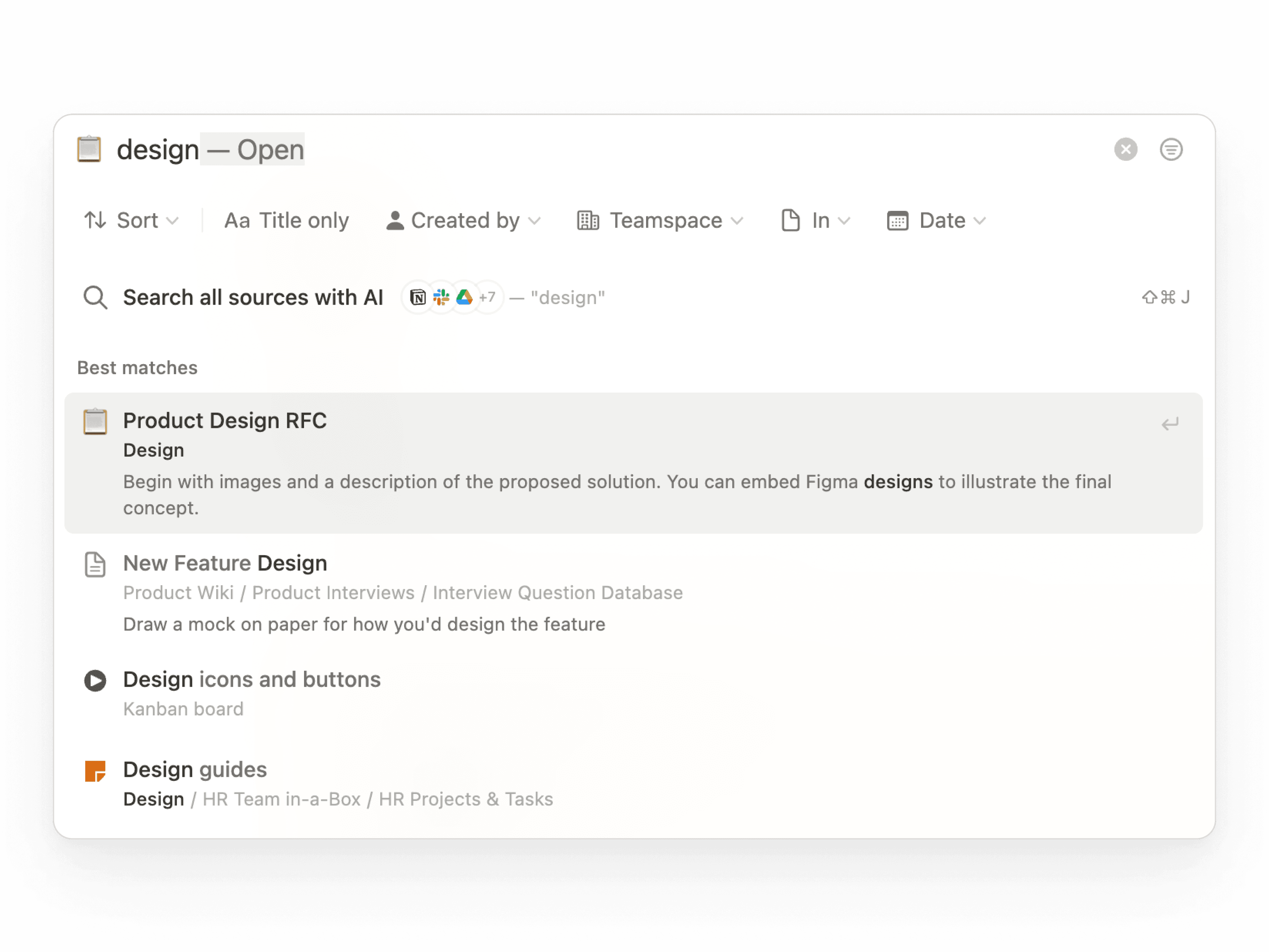Click the Slack source icon
The width and height of the screenshot is (1269, 952).
pos(441,298)
